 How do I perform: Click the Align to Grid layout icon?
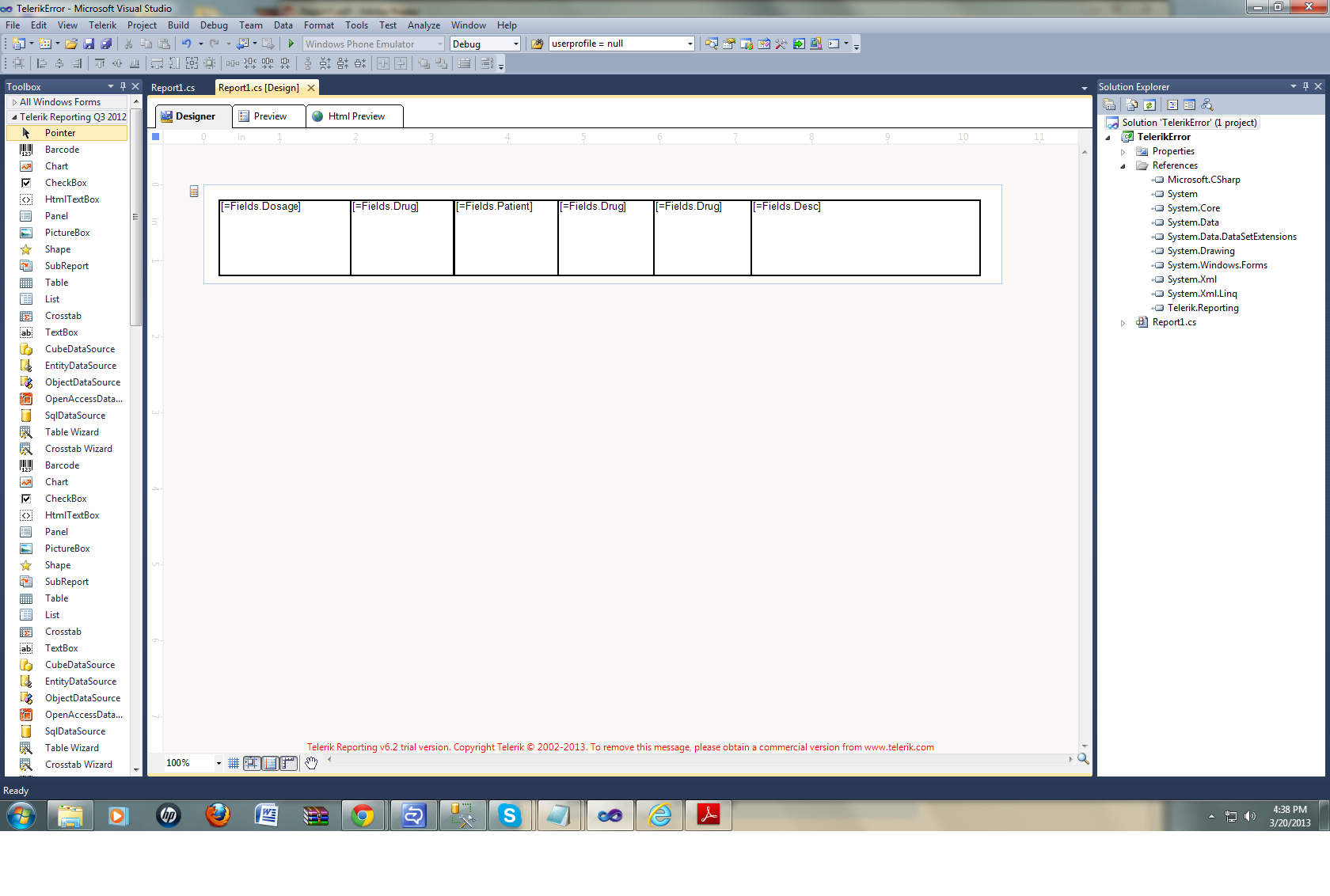[18, 63]
